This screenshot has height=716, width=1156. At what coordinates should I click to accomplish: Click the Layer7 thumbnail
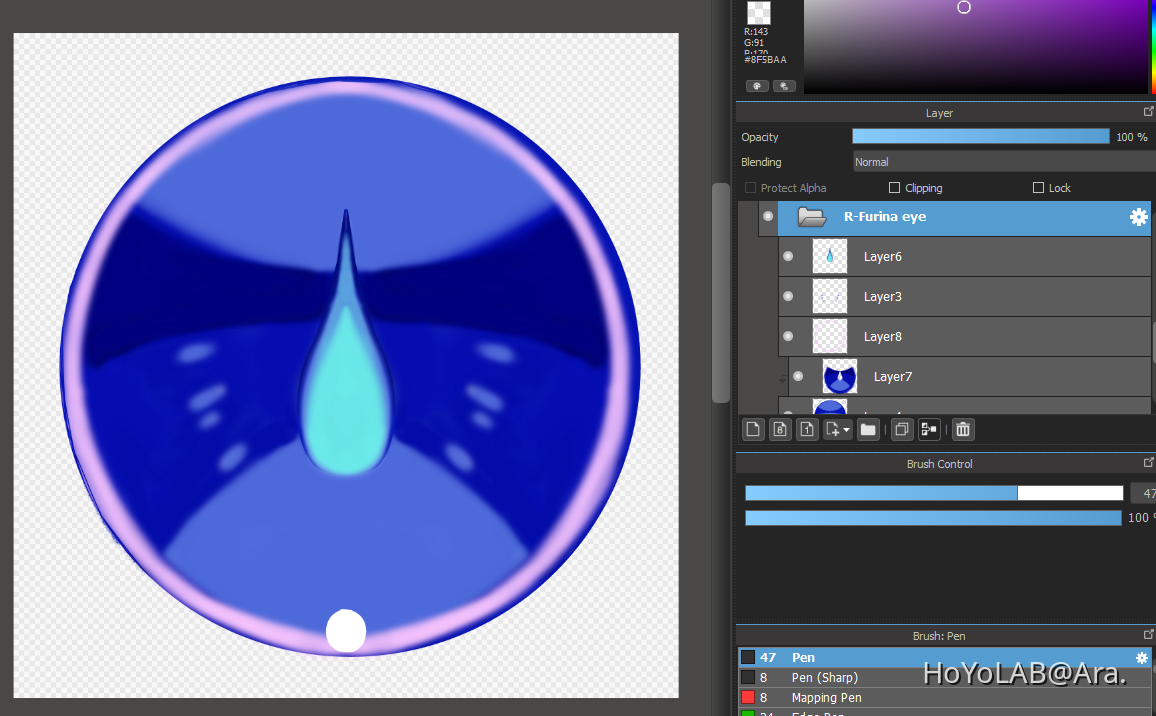pos(840,377)
